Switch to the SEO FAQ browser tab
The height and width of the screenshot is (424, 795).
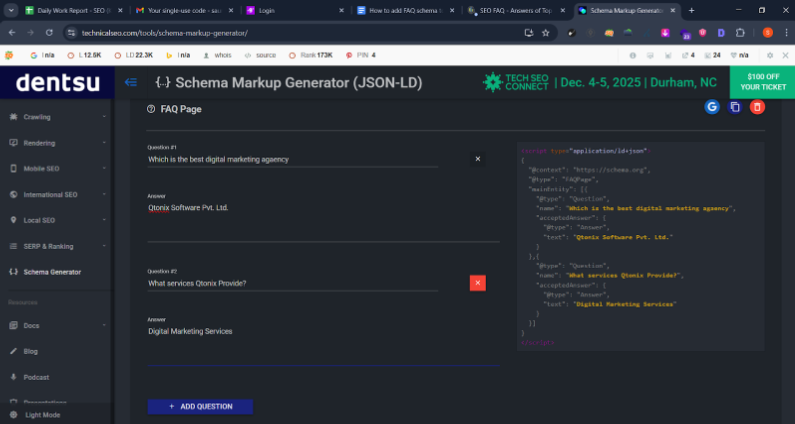(514, 10)
